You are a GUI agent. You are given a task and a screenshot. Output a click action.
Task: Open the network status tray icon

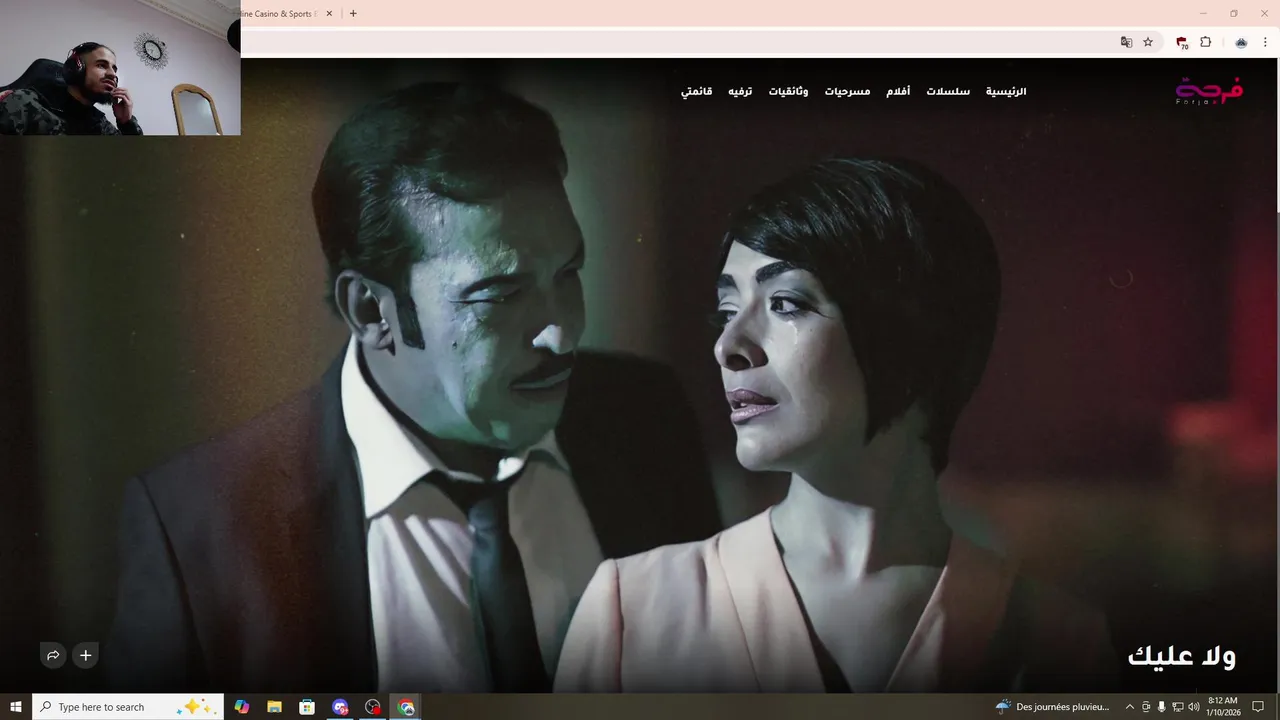[x=1178, y=707]
